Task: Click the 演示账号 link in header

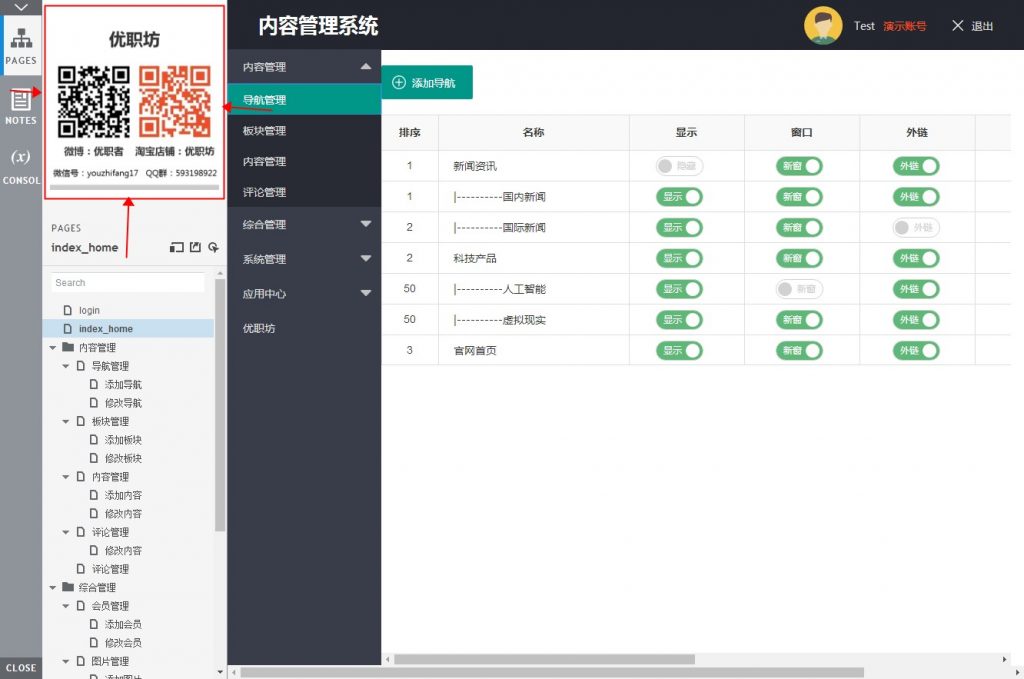Action: click(x=904, y=26)
